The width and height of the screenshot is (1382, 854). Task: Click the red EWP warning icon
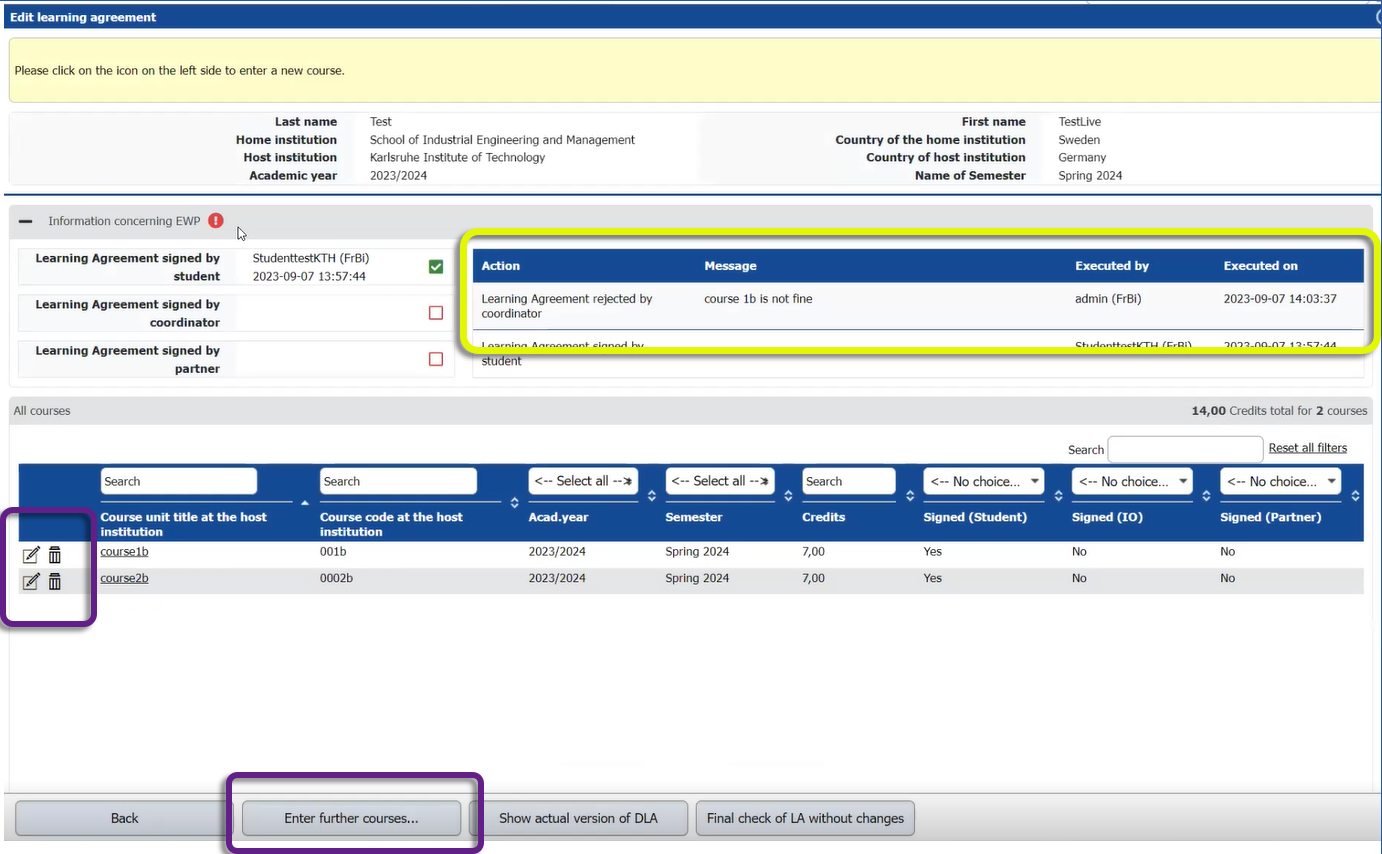(x=216, y=221)
